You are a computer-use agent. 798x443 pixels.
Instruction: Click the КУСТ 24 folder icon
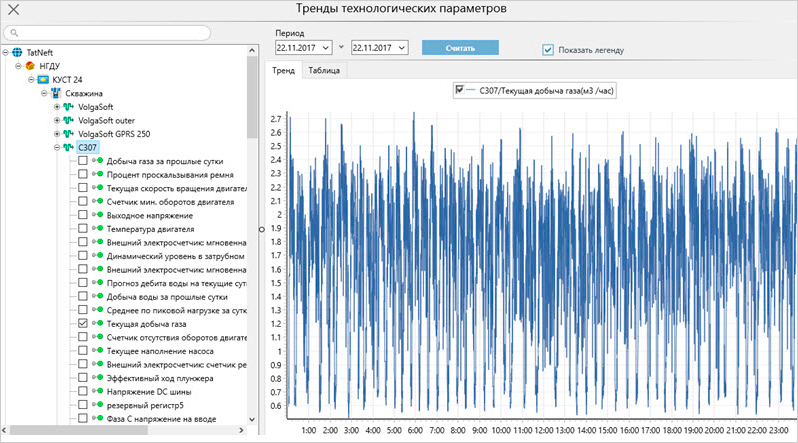click(44, 79)
